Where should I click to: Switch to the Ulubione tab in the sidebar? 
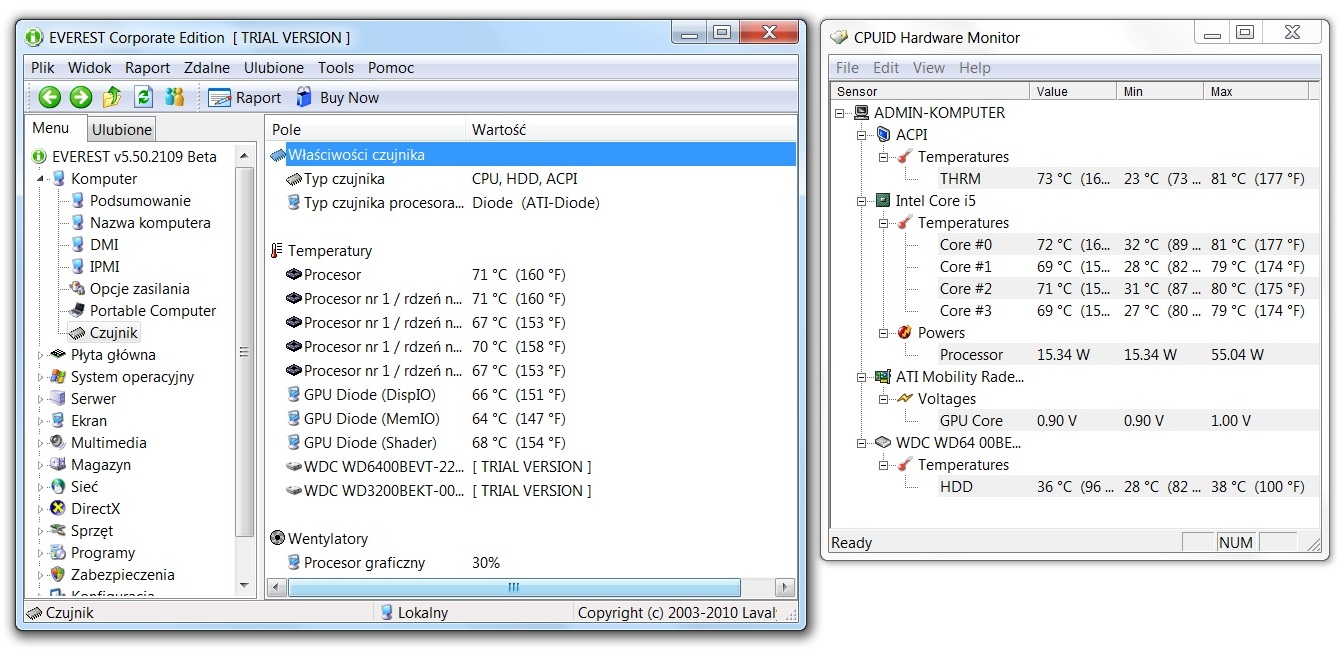click(122, 129)
